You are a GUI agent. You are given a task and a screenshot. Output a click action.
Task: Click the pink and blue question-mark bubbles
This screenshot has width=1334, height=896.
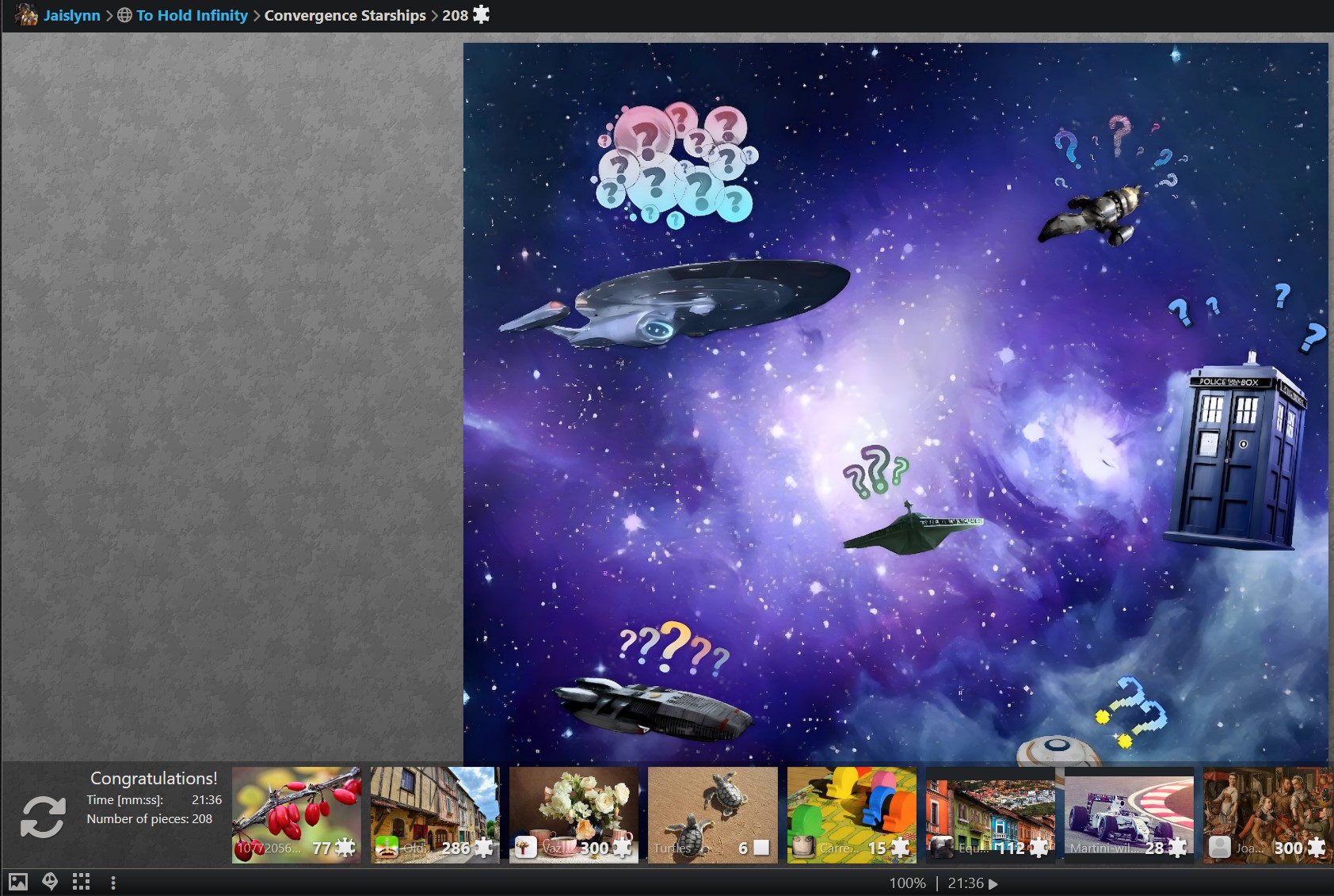click(x=676, y=165)
